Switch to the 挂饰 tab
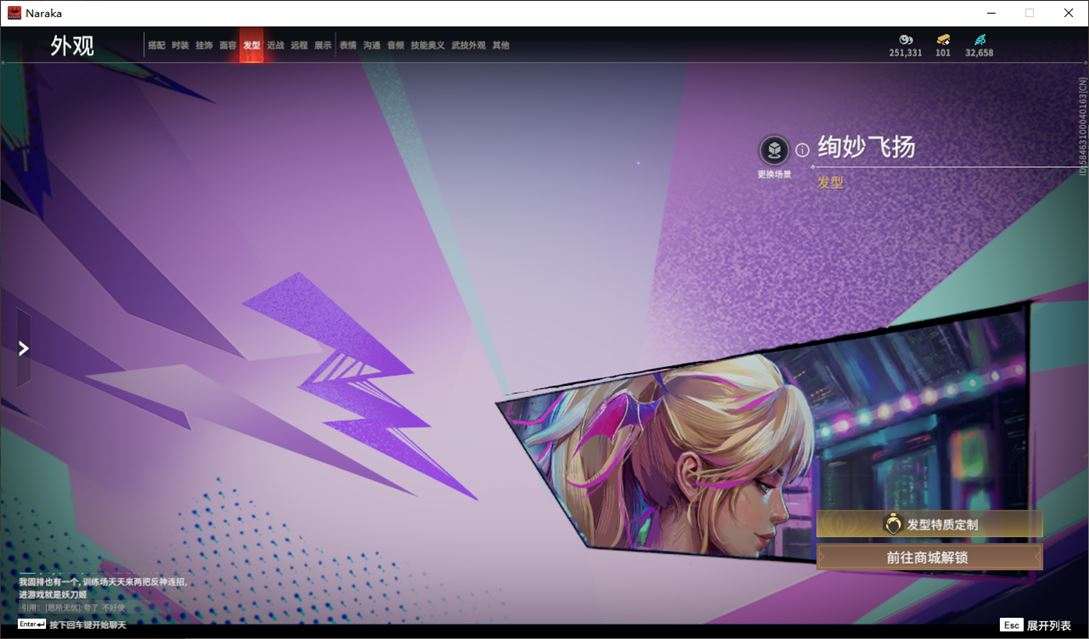Viewport: 1089px width, 639px height. click(x=204, y=45)
